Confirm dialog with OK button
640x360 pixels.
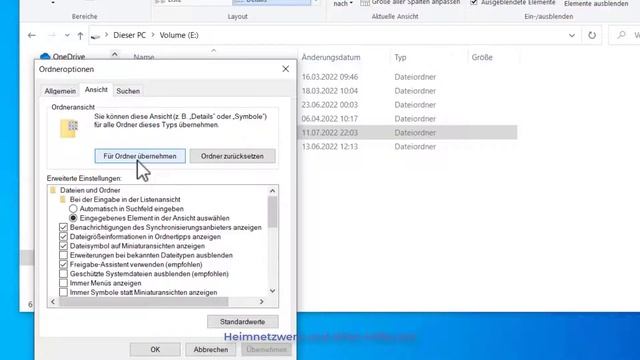[x=155, y=349]
